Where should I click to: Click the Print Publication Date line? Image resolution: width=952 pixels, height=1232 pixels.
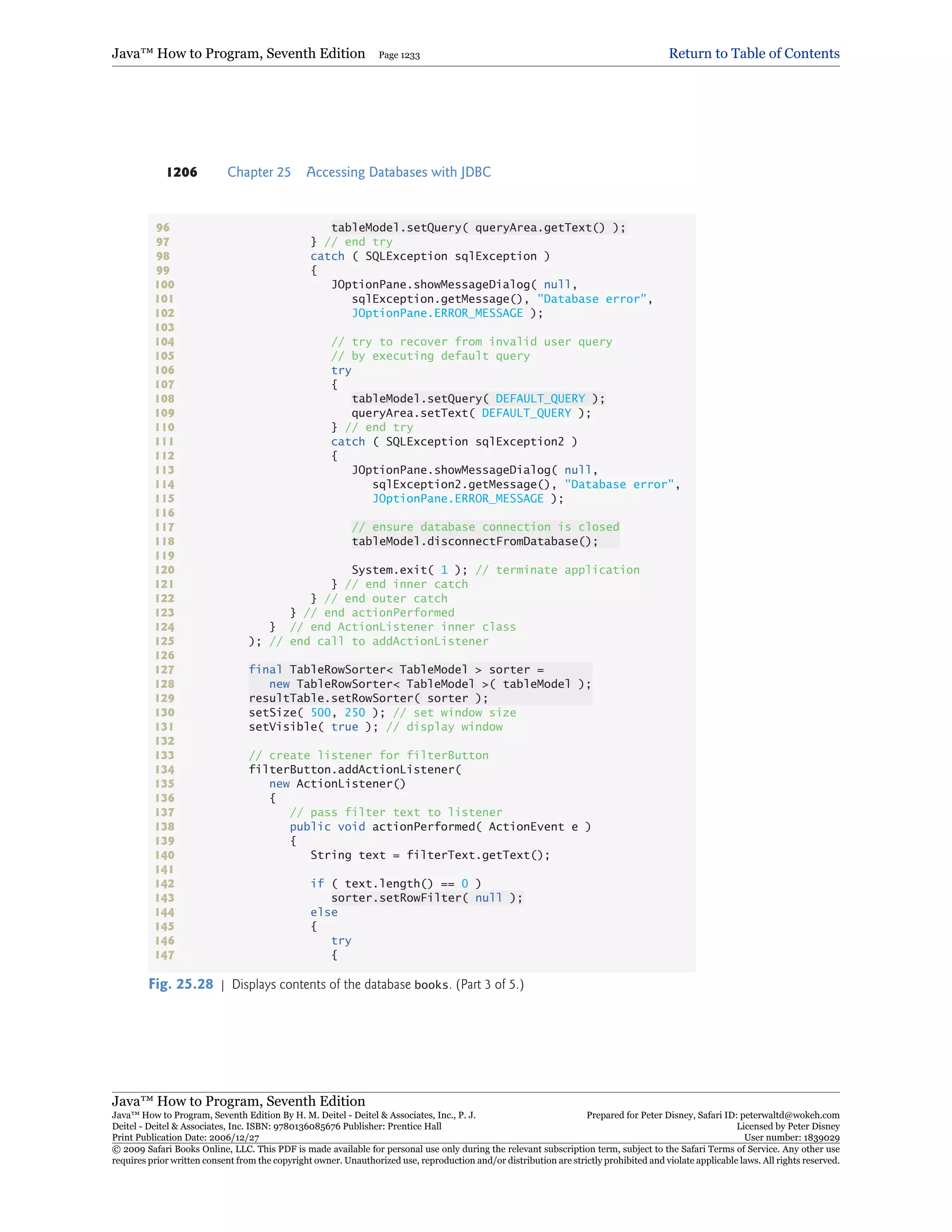(x=185, y=1138)
